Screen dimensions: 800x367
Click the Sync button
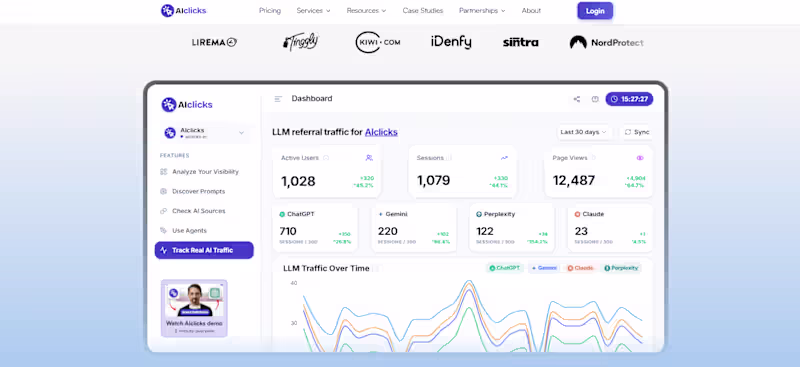tap(636, 132)
